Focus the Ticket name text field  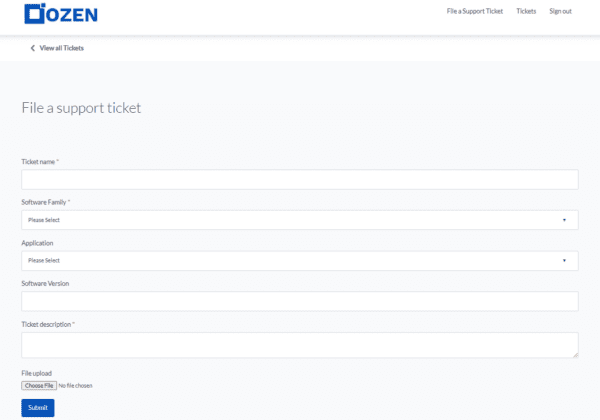[x=299, y=179]
